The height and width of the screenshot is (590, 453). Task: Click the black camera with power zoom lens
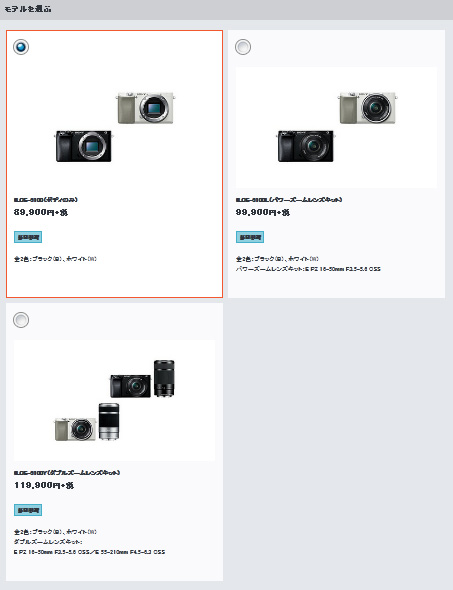306,146
